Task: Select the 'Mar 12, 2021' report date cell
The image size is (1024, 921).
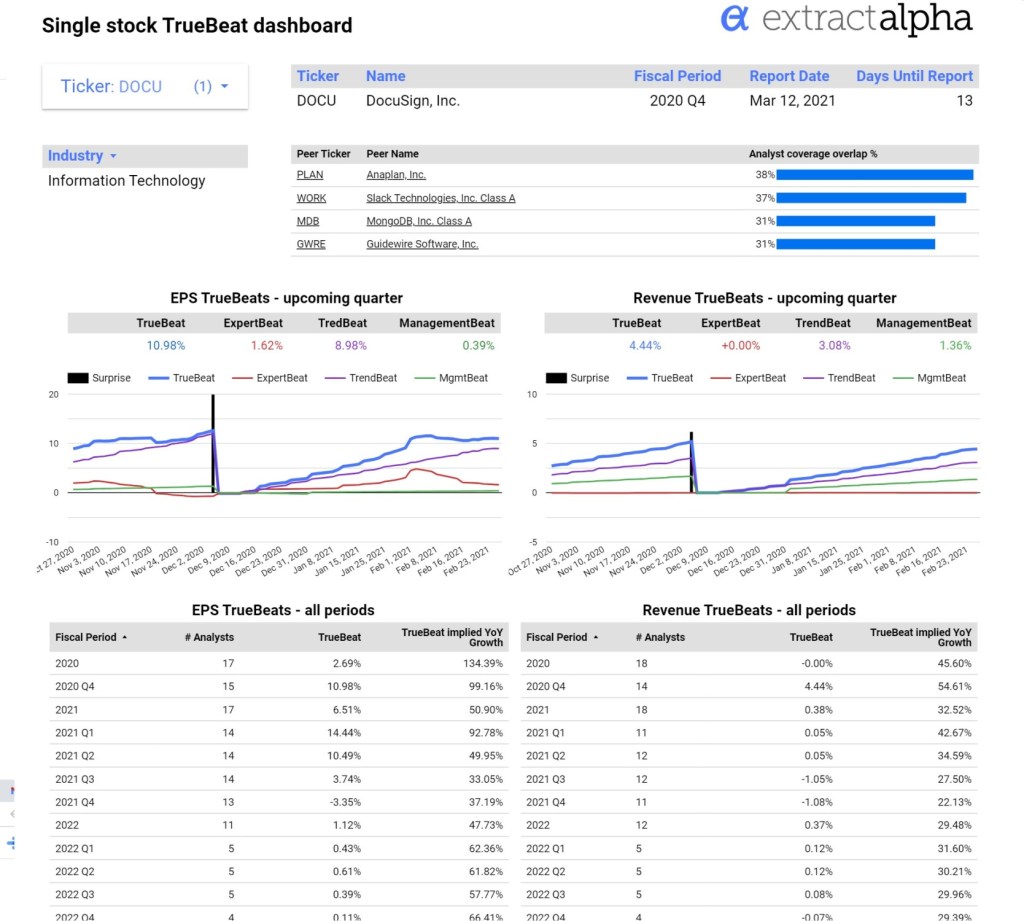Action: click(792, 101)
